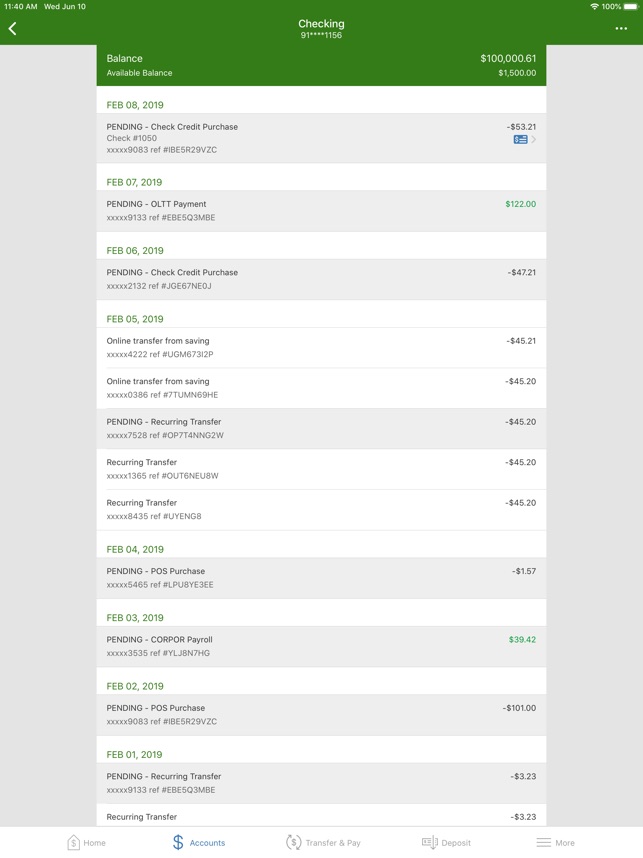Viewport: 643px width, 858px height.
Task: Open Online transfer from saving ref #UGM673I2P
Action: 321,347
